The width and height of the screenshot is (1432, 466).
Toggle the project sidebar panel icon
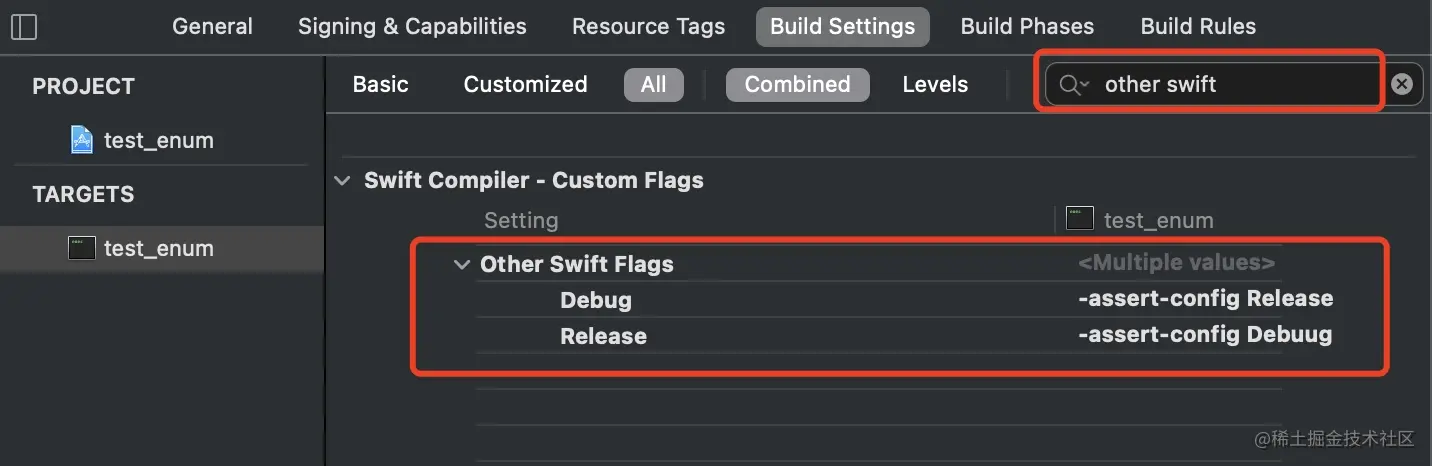24,26
